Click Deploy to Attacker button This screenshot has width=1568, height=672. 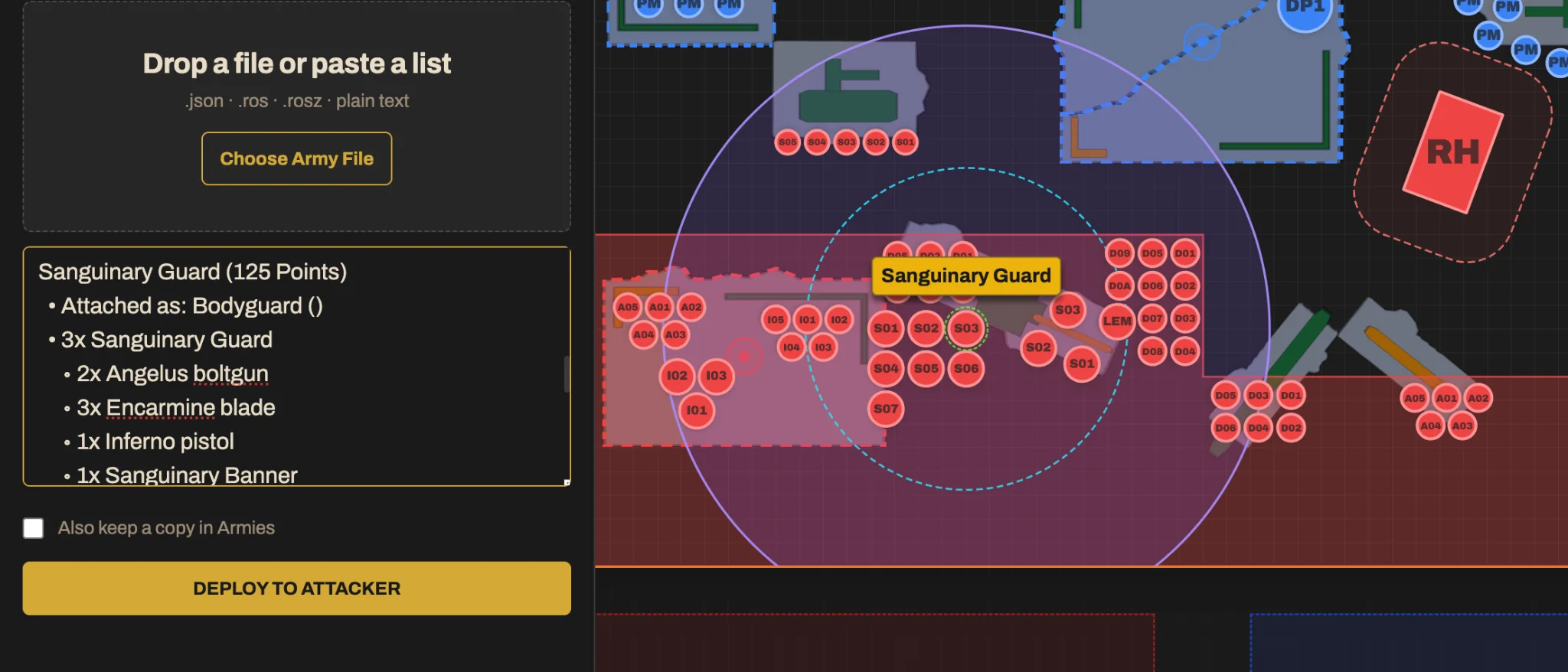click(297, 589)
